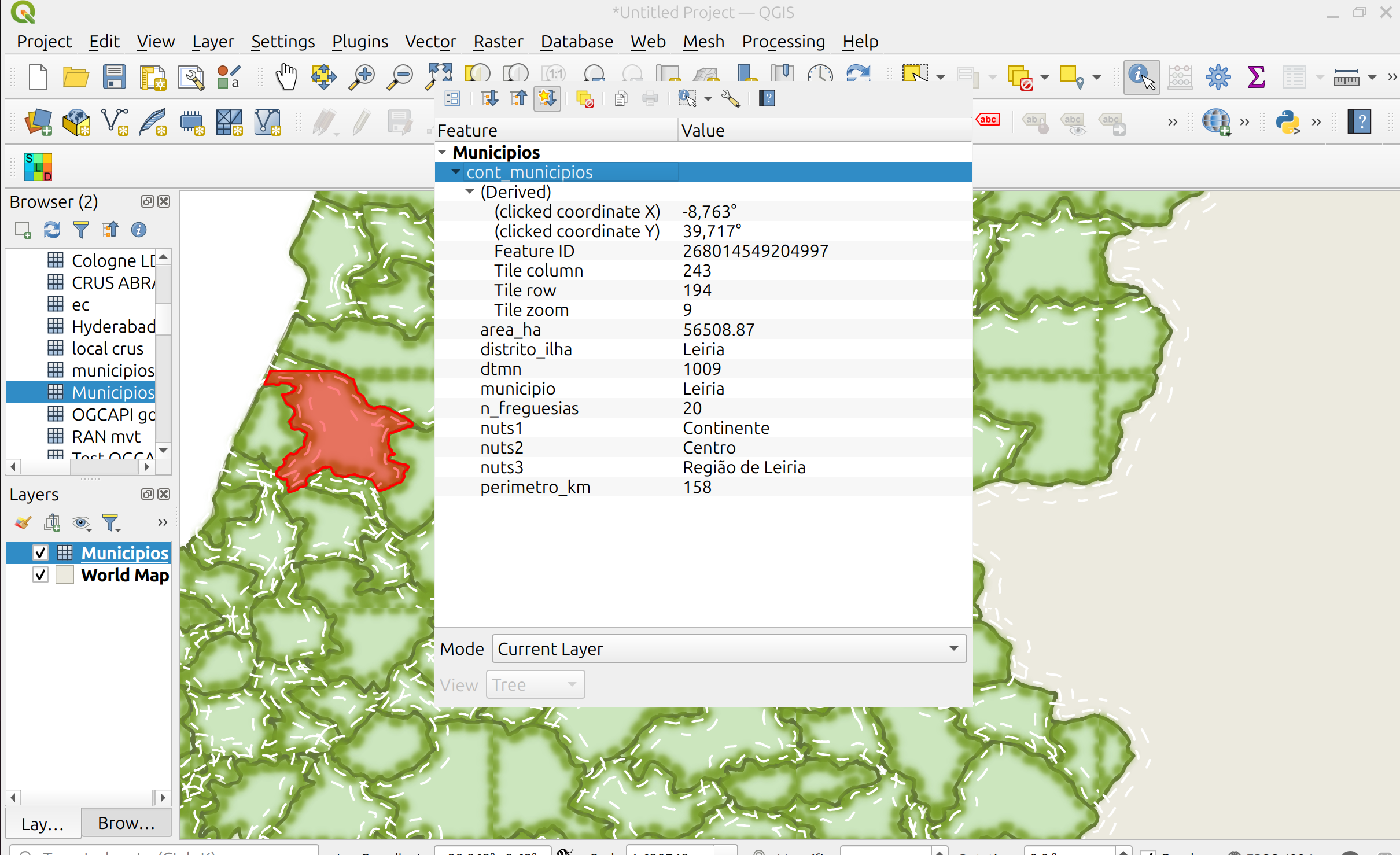Select the Pan Map hand tool
Screen dimensions: 1400x855
click(x=286, y=76)
